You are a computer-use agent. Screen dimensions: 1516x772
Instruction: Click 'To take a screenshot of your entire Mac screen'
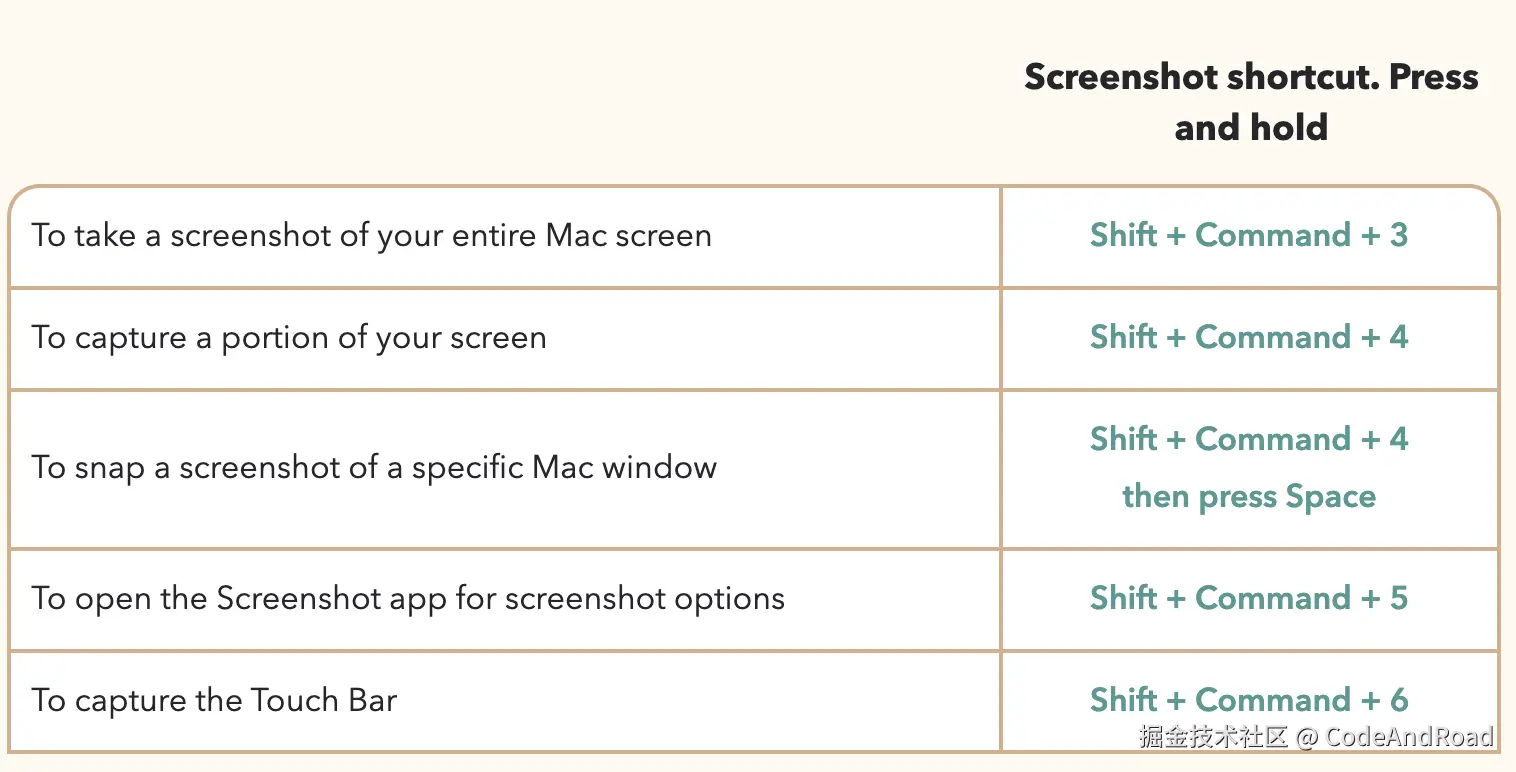pos(371,236)
